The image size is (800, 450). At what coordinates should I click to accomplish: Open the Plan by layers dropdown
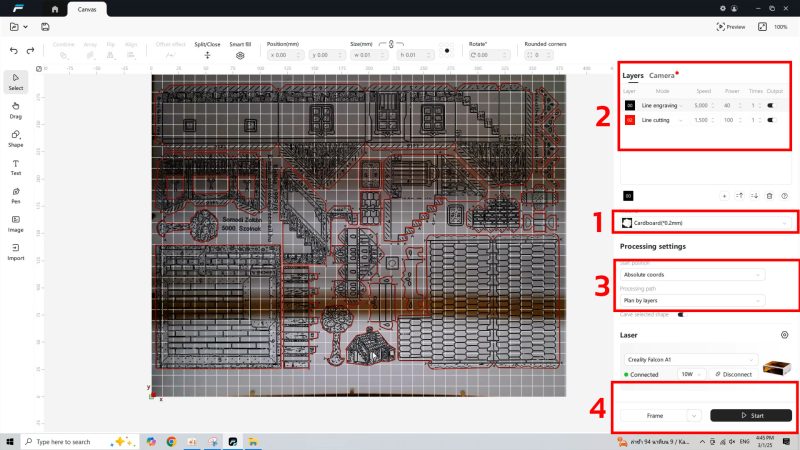pos(692,301)
